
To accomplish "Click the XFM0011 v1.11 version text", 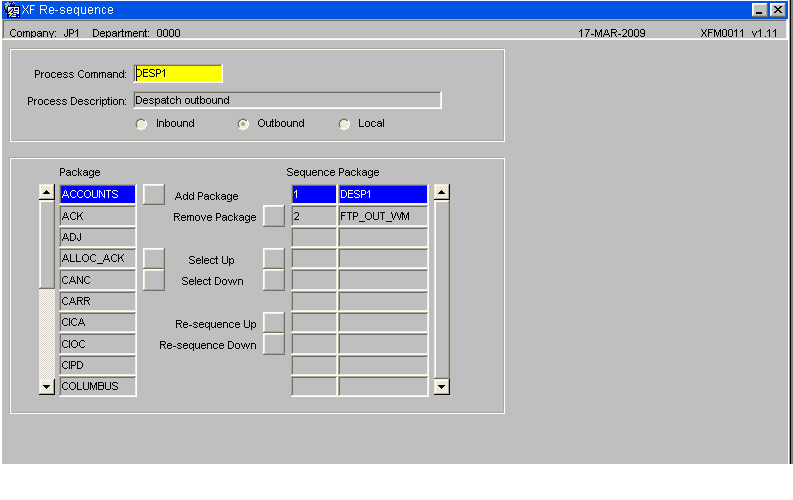I will (738, 33).
